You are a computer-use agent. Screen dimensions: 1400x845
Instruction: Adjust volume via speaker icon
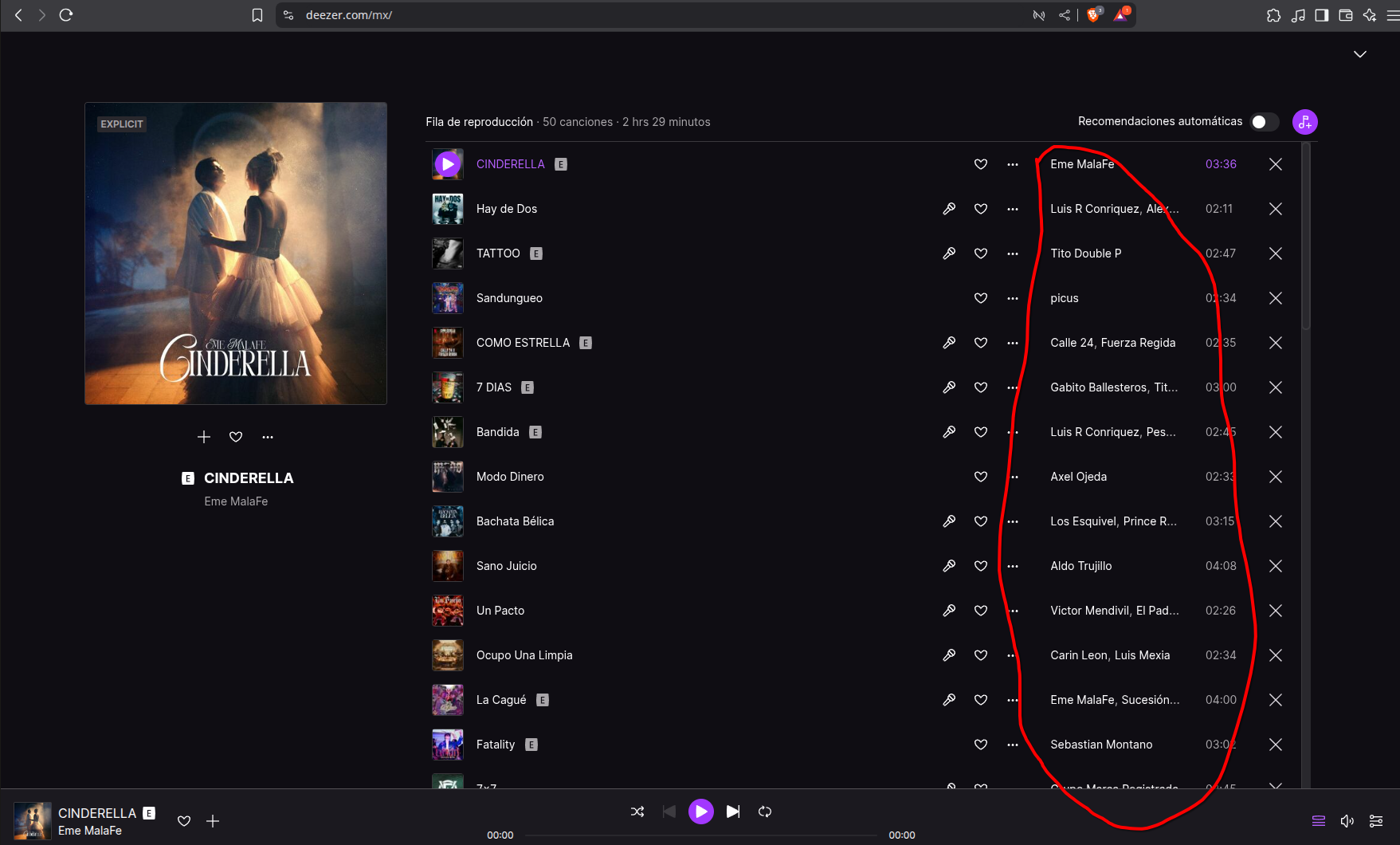coord(1347,821)
